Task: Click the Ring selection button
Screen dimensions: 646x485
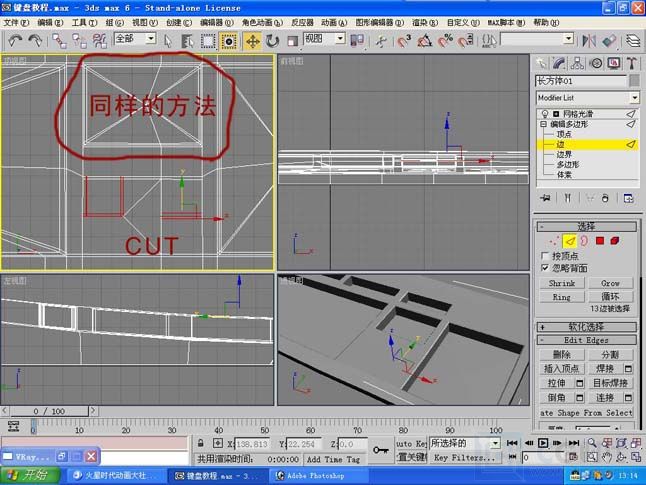Action: pos(562,297)
